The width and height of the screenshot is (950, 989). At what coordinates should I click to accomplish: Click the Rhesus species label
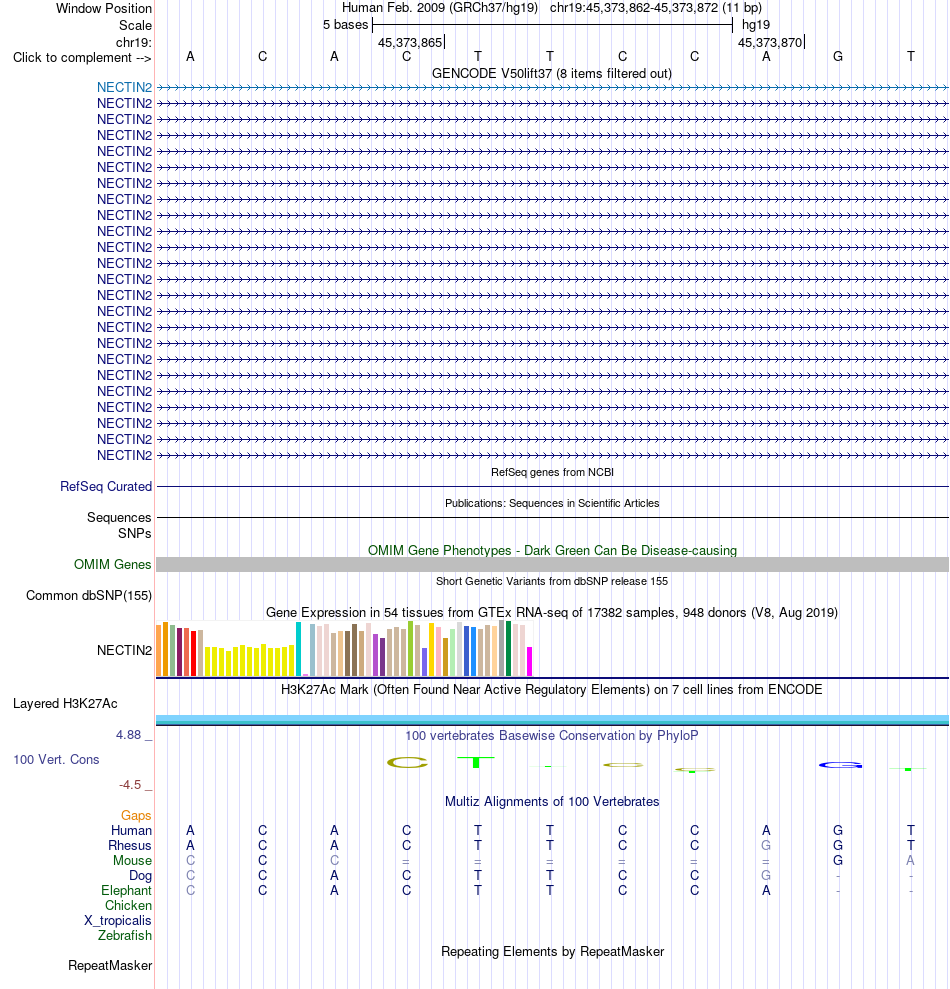(x=130, y=846)
